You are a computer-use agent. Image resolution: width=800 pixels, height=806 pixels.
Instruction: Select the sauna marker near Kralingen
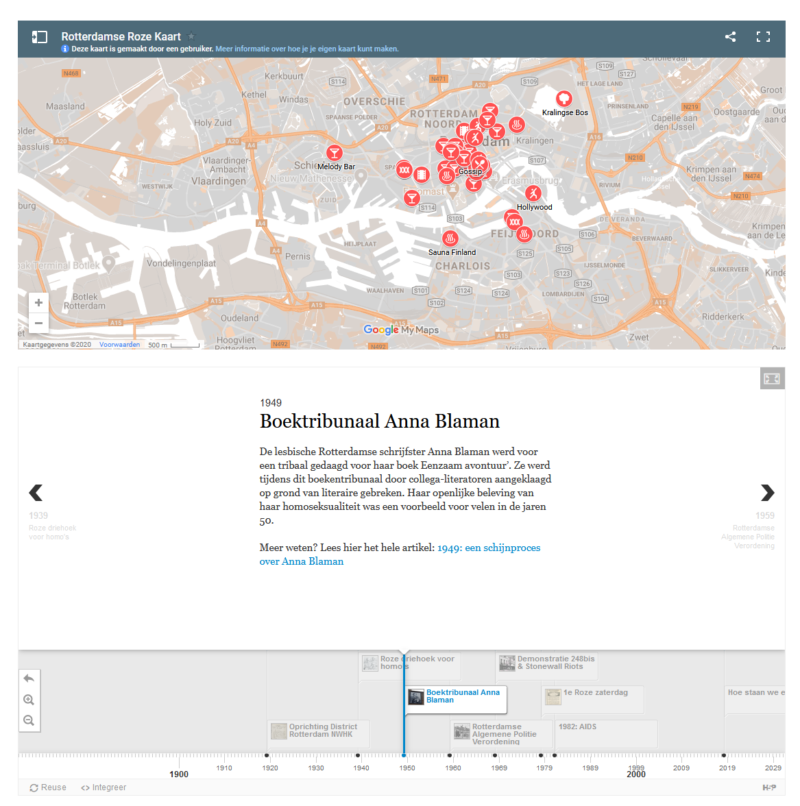tap(517, 124)
